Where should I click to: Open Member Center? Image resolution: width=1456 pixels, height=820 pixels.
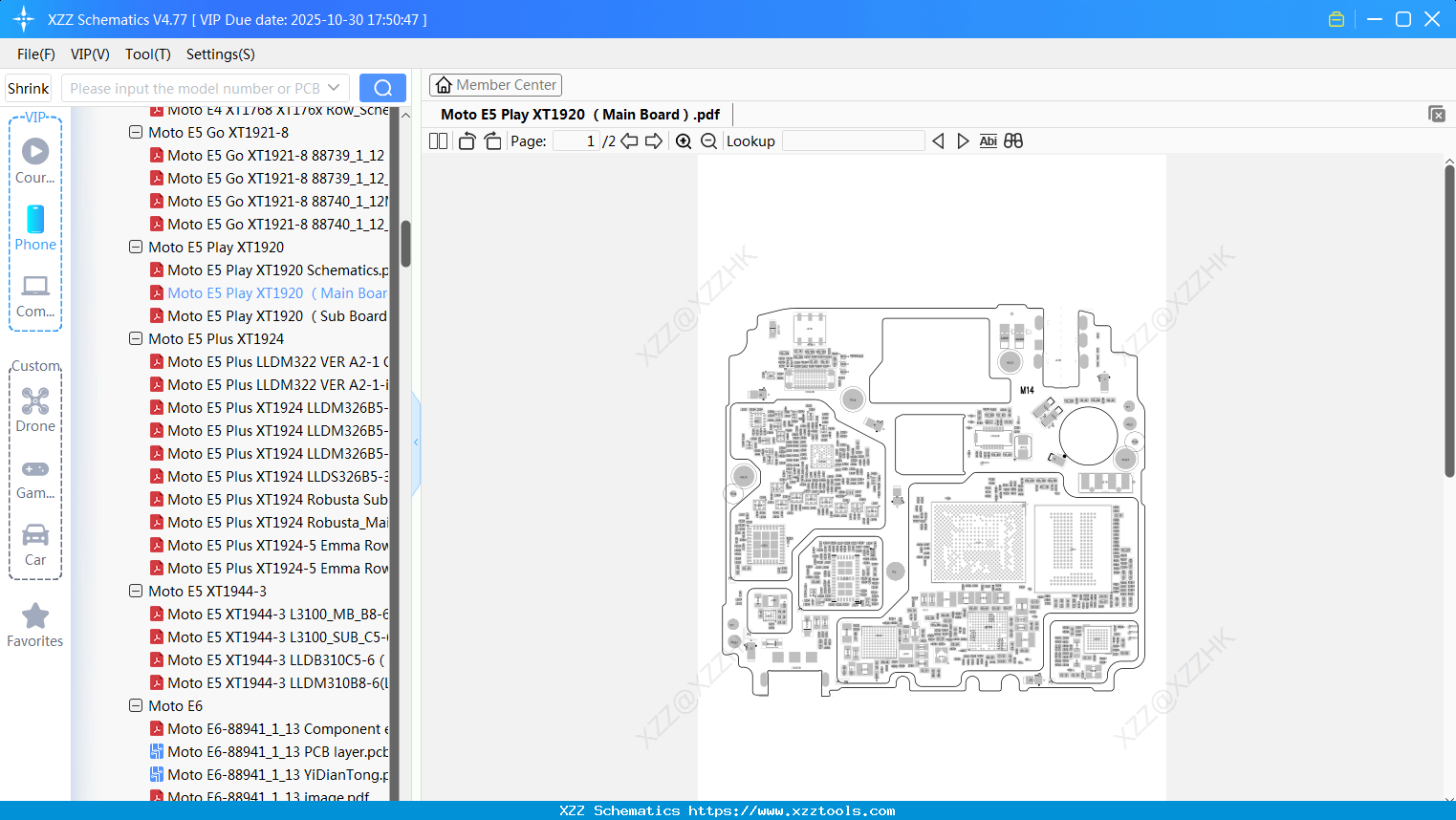click(x=495, y=85)
